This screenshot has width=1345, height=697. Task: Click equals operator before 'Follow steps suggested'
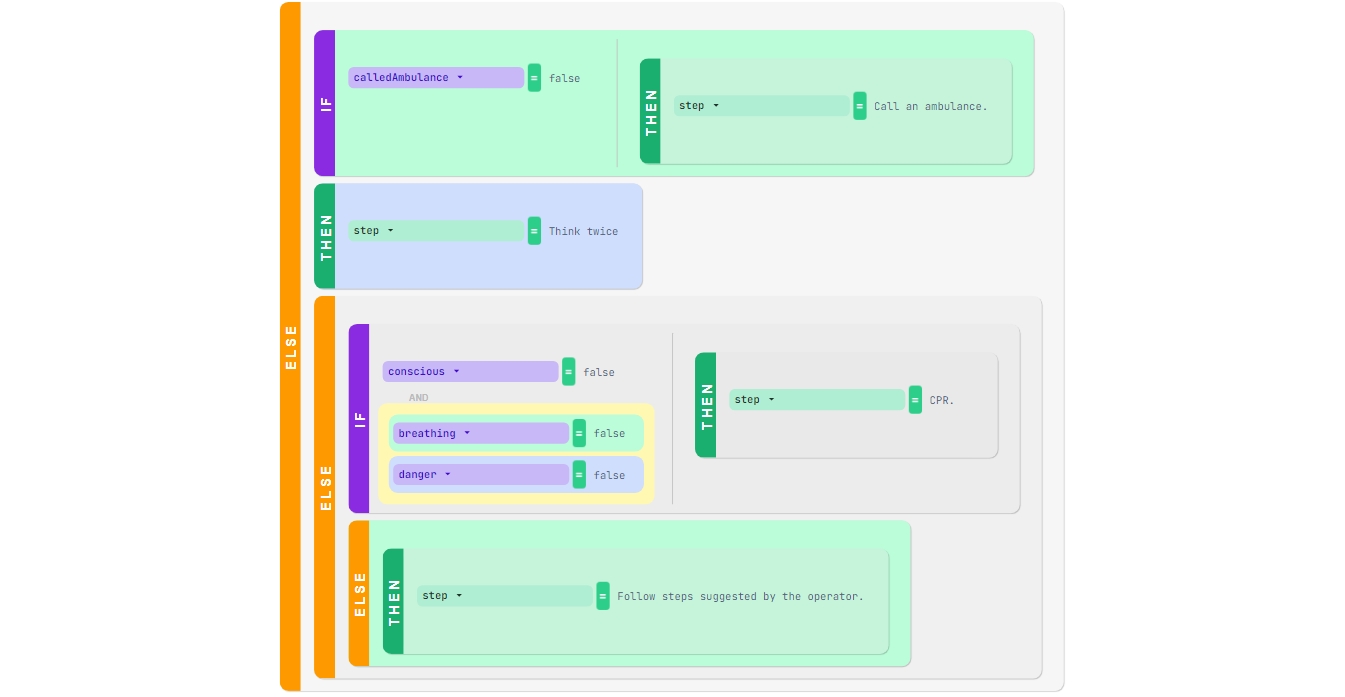(603, 596)
